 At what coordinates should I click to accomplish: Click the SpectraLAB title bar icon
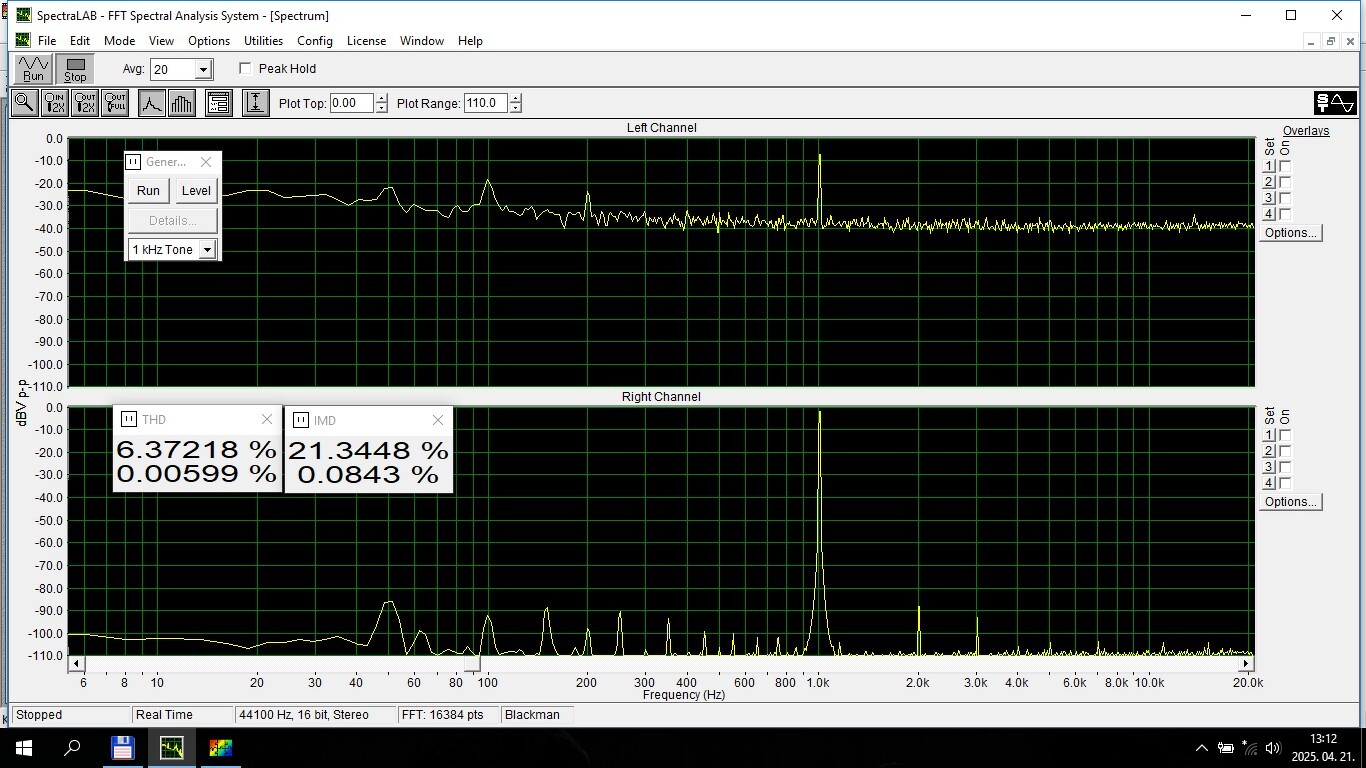(23, 15)
